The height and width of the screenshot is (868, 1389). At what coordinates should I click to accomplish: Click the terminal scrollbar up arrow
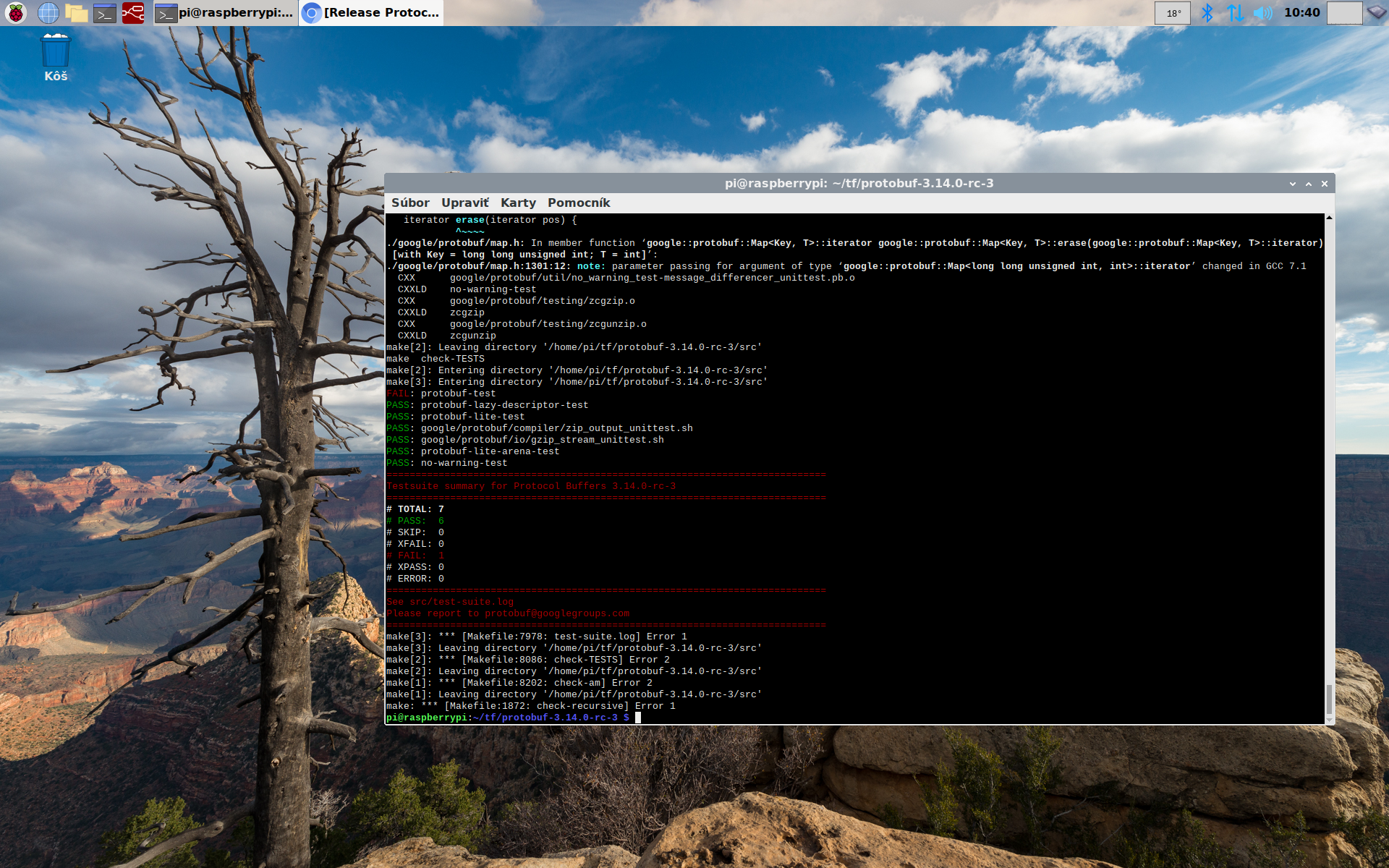click(1329, 218)
